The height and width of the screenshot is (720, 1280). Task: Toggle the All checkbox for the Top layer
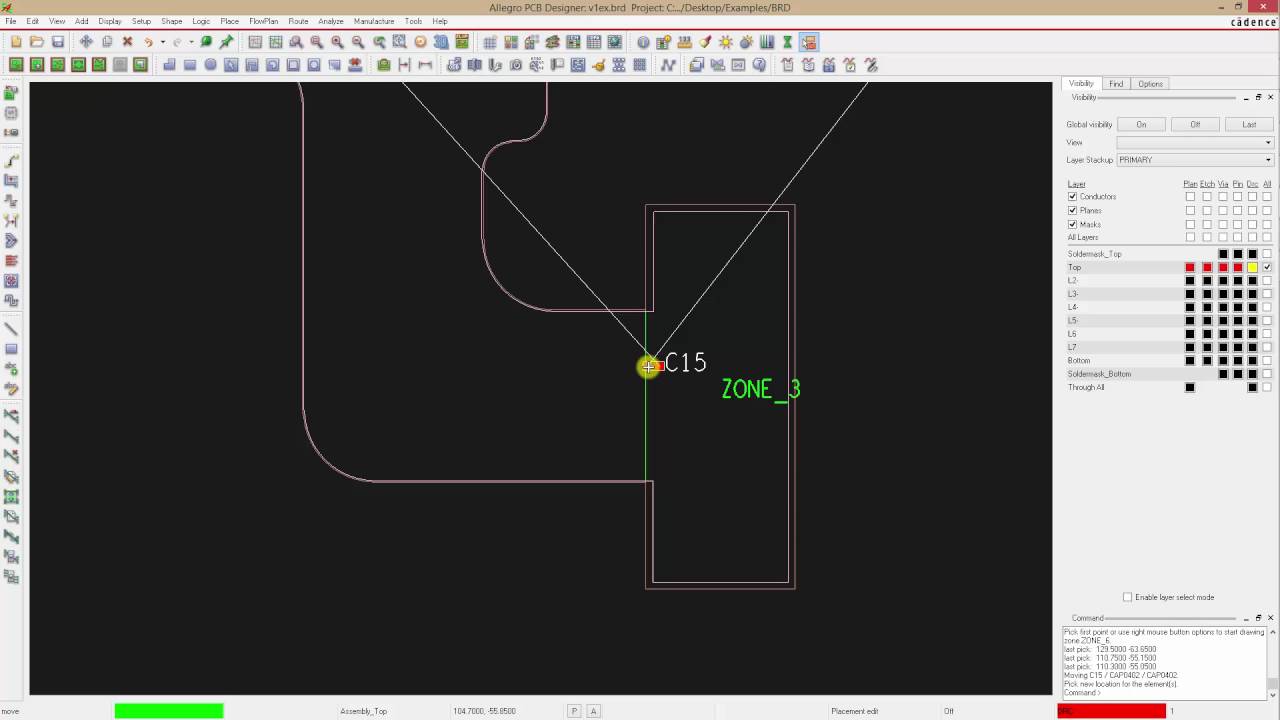pyautogui.click(x=1267, y=267)
